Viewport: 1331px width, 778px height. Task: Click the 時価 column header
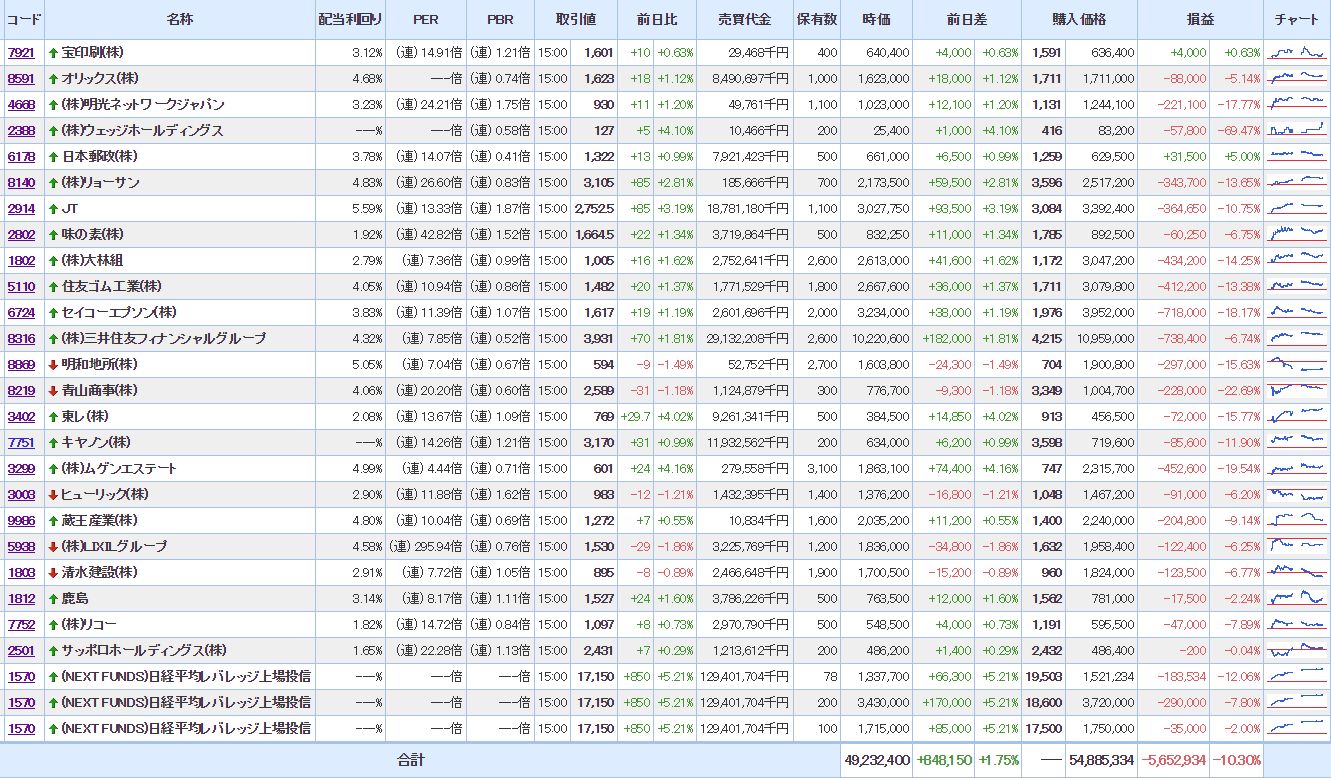877,20
